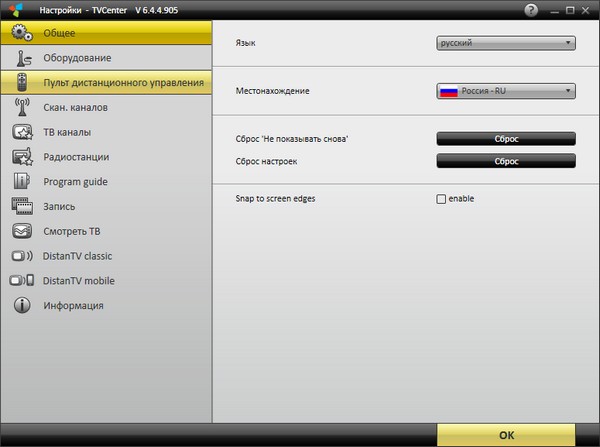Click the gears icon beside Общее
This screenshot has height=447, width=600.
coord(22,33)
